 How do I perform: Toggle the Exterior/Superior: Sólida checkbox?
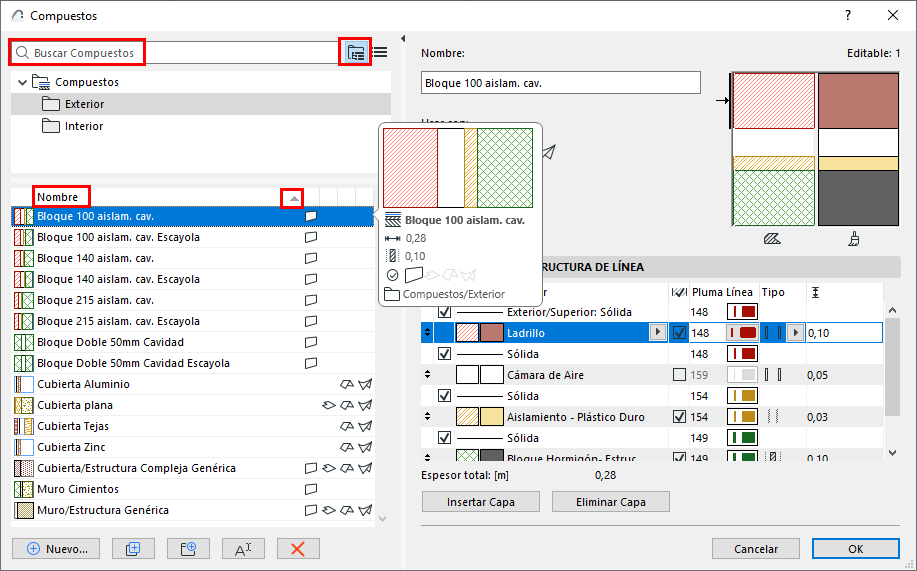click(444, 312)
